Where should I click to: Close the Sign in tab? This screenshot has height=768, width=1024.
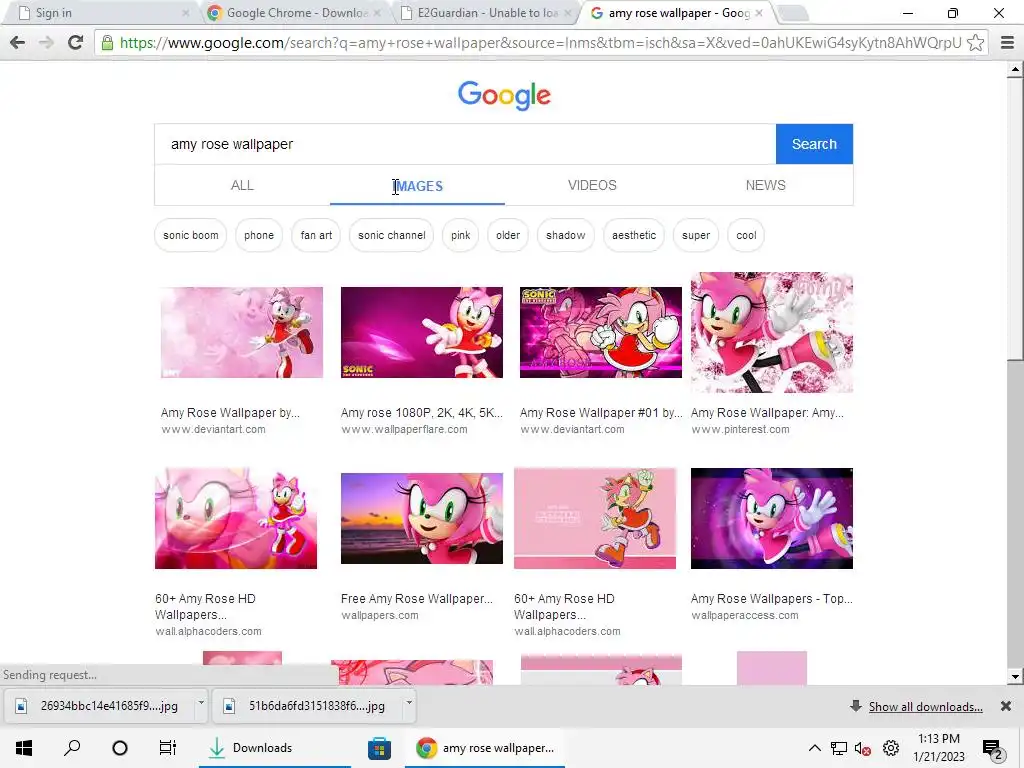click(186, 12)
